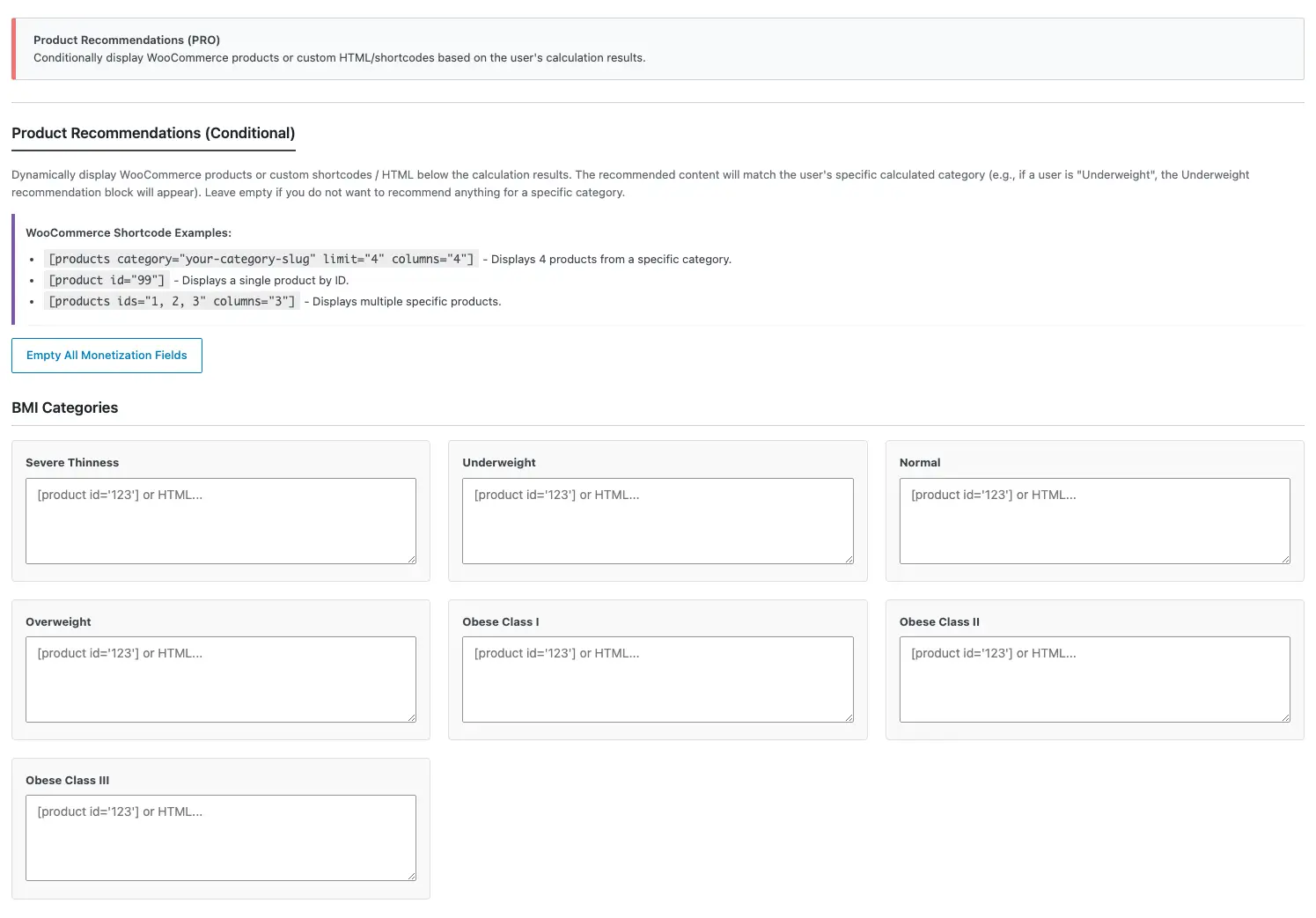Click the Severe Thinness label
The image size is (1316, 918).
click(72, 462)
